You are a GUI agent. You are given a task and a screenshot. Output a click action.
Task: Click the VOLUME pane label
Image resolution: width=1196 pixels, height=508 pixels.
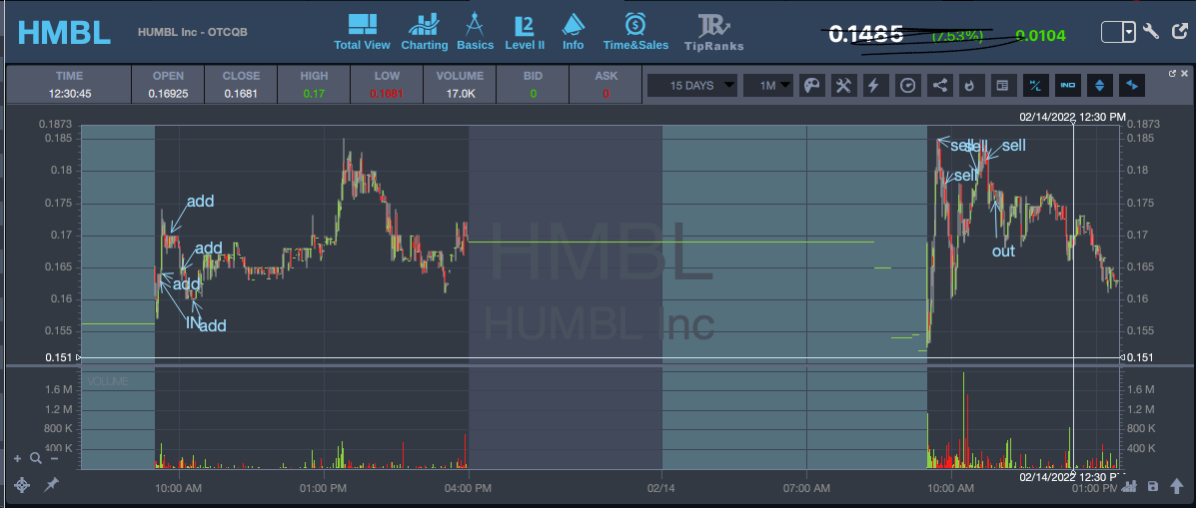tap(107, 381)
